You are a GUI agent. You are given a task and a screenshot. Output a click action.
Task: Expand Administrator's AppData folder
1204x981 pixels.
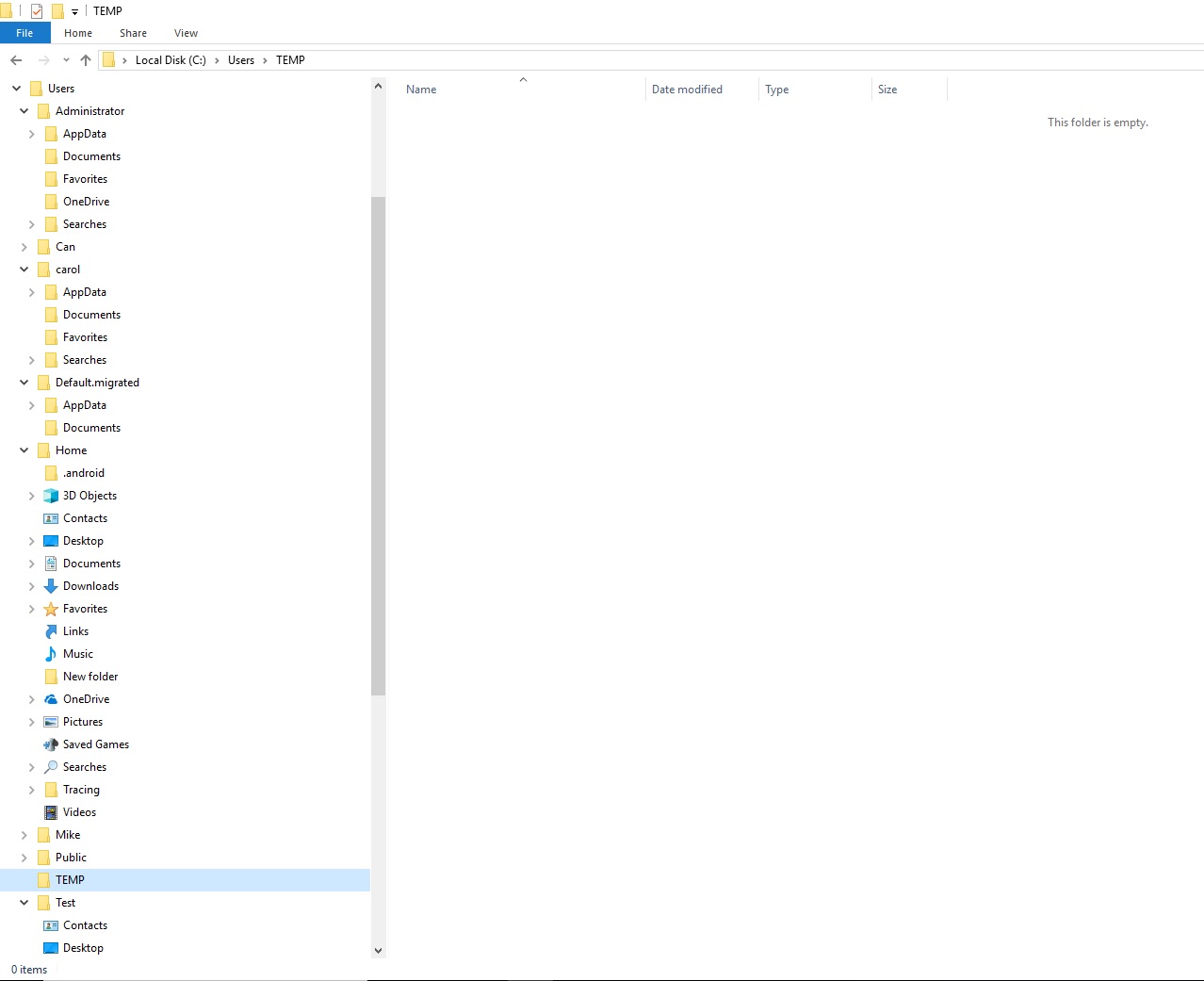point(31,134)
